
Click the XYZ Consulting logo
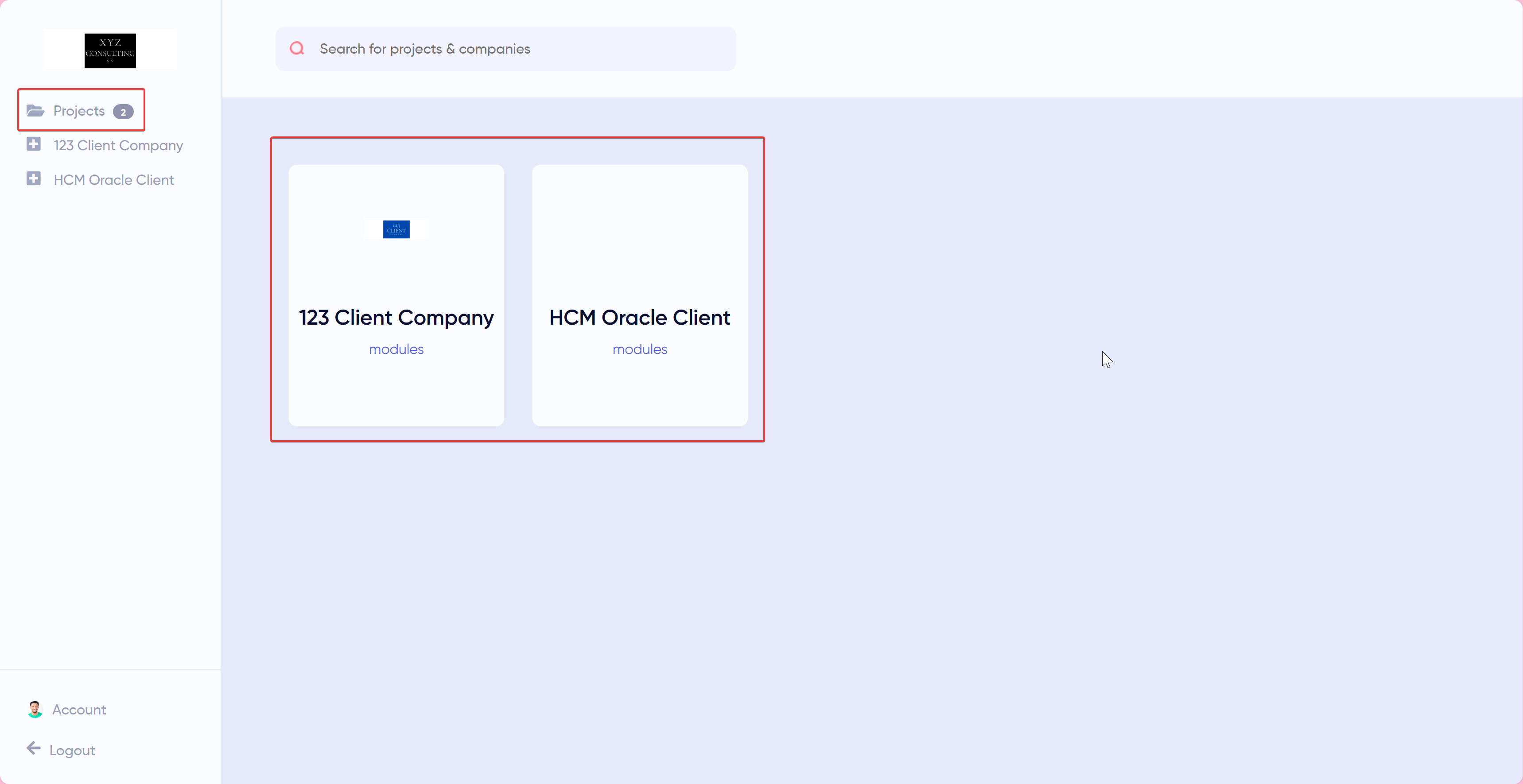[x=110, y=50]
